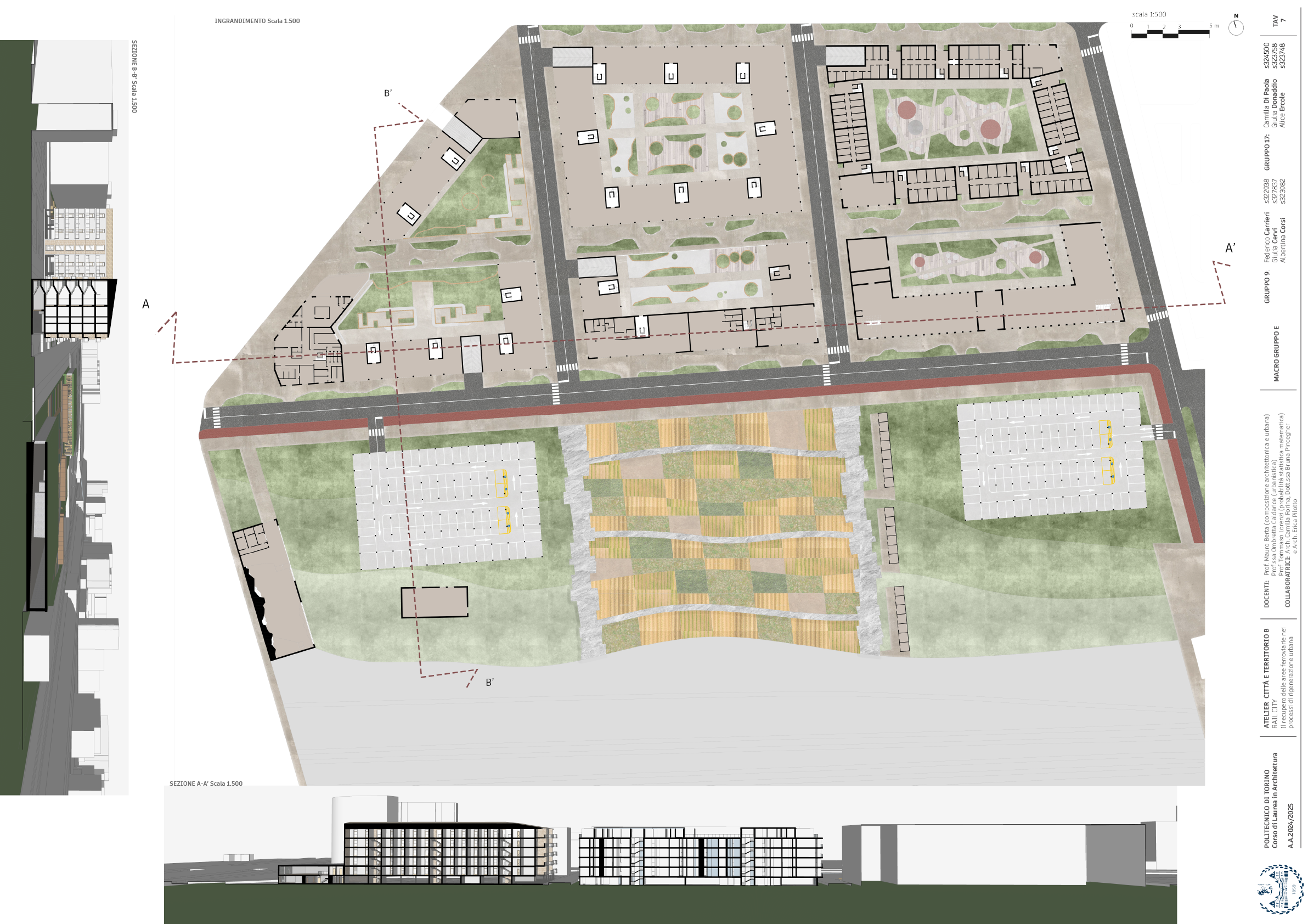This screenshot has width=1308, height=924.
Task: Click the black rectangular building below left parking
Action: (x=434, y=602)
